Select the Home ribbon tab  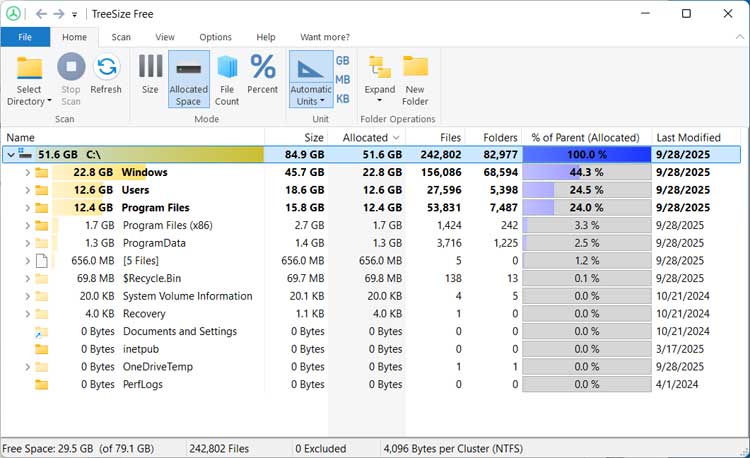click(75, 37)
